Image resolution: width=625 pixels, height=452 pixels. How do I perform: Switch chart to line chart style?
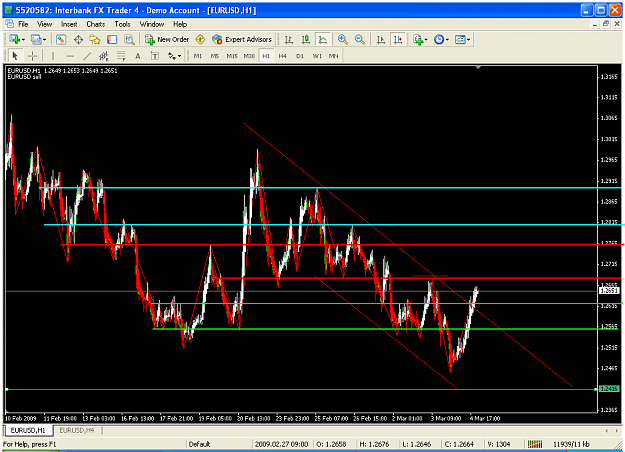coord(323,39)
